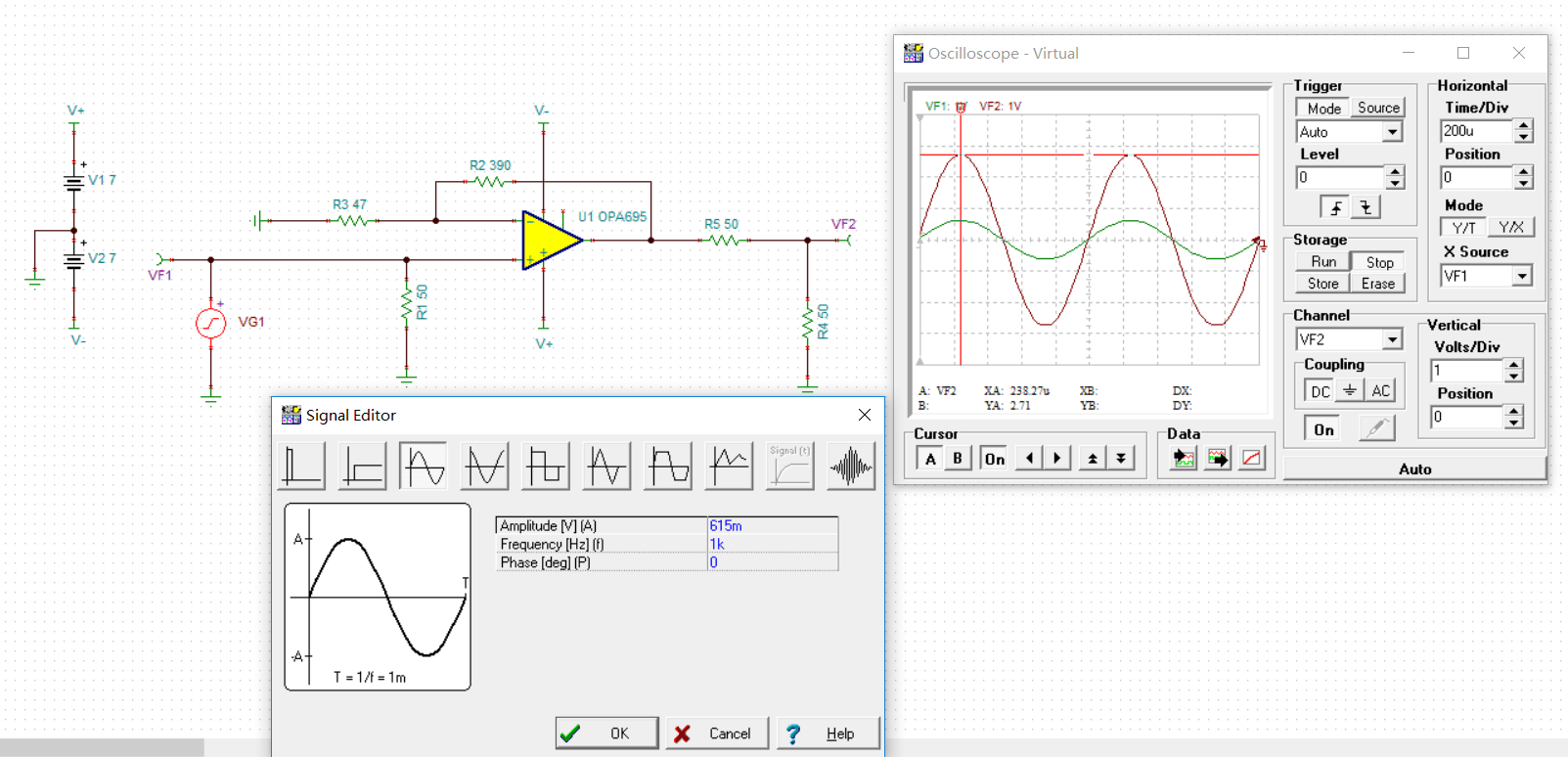The width and height of the screenshot is (1568, 757).
Task: Set trigger to rising edge
Action: click(x=1335, y=207)
